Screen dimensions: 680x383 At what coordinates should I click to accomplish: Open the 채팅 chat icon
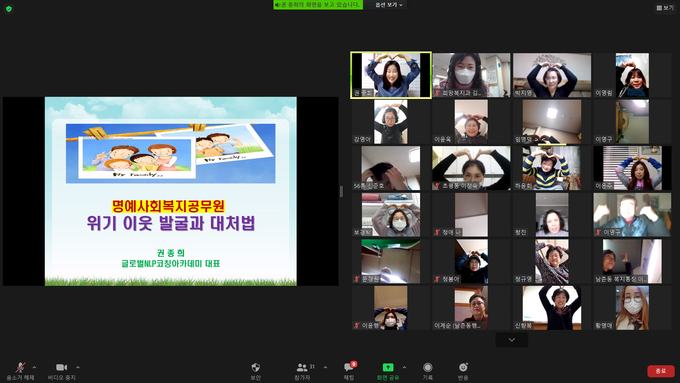[x=348, y=367]
